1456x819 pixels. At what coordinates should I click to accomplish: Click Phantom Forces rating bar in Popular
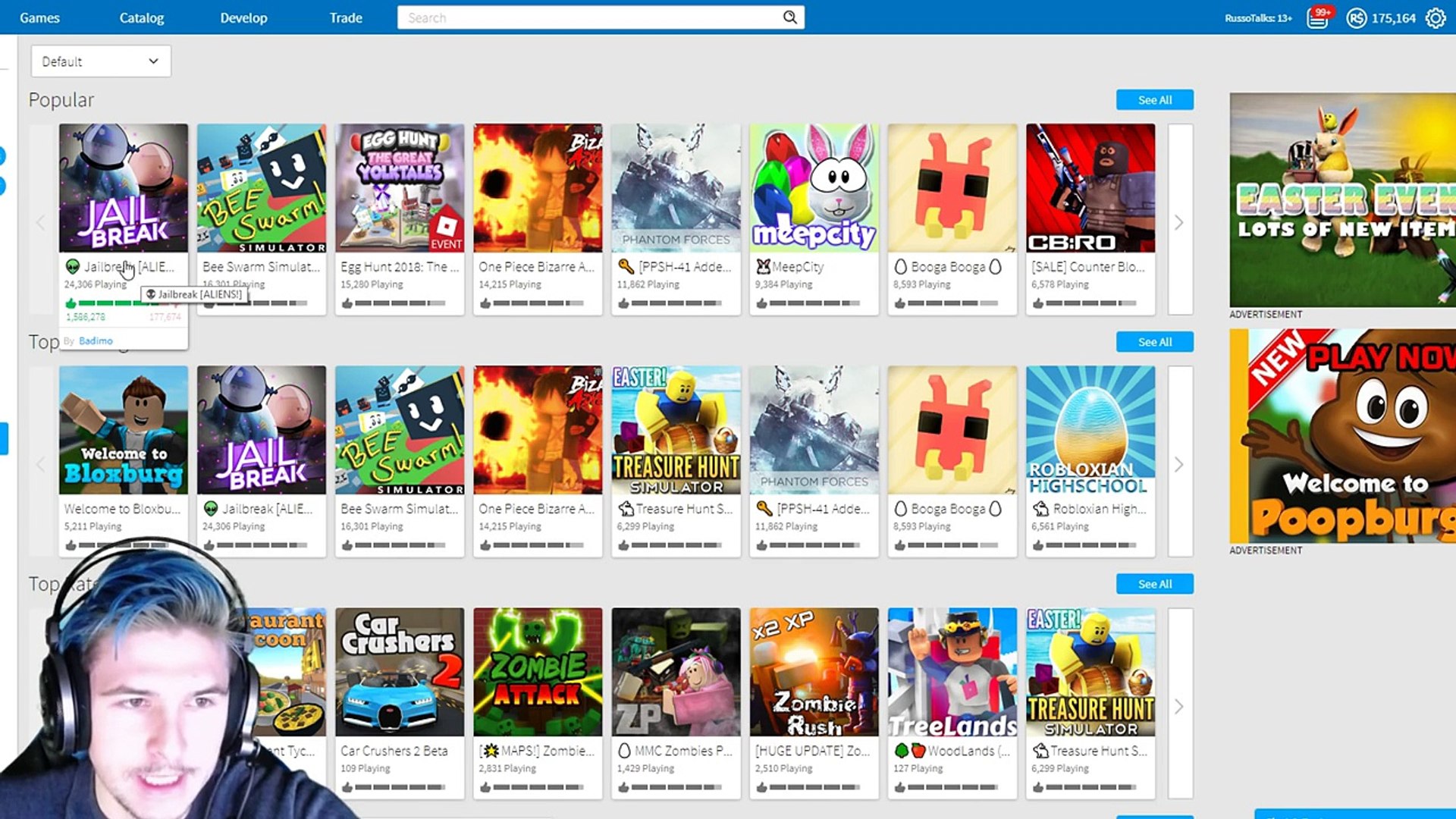click(x=675, y=303)
